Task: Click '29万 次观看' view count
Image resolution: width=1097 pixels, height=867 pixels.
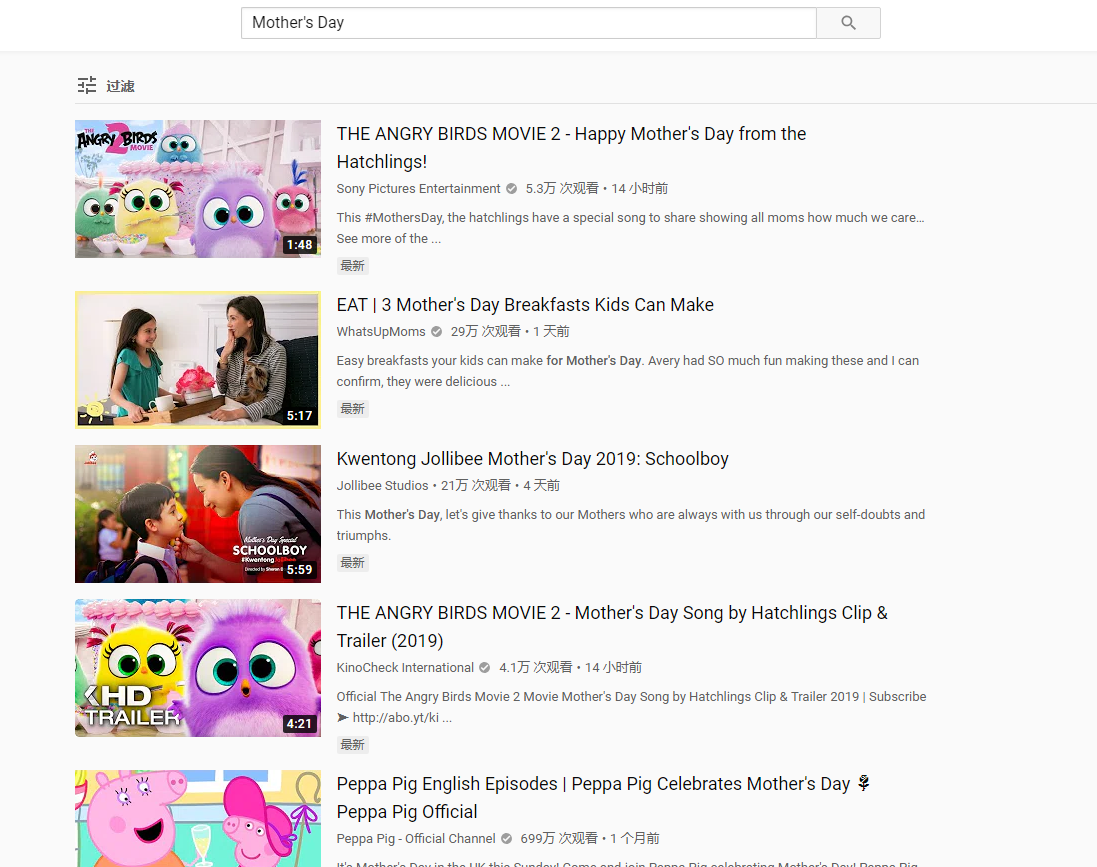Action: [486, 332]
